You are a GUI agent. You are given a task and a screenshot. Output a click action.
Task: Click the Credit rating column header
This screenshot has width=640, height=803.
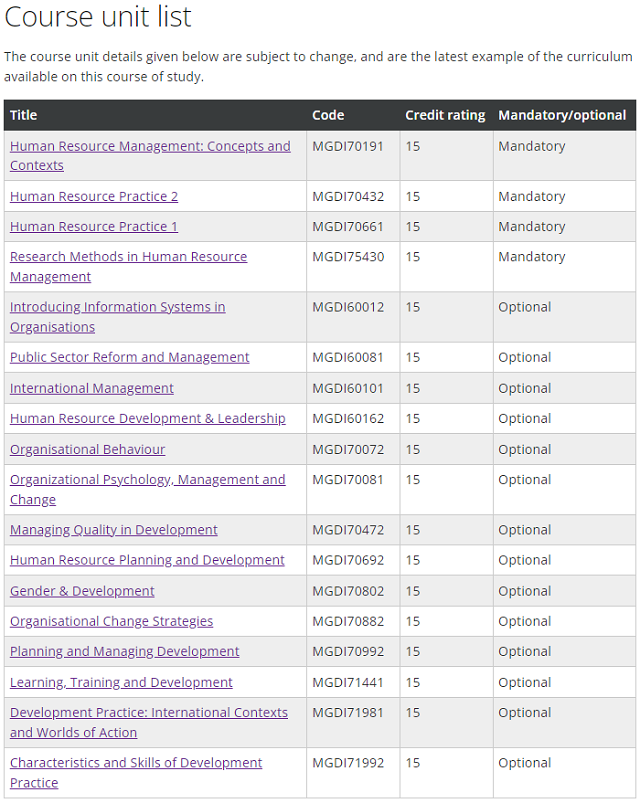point(445,115)
